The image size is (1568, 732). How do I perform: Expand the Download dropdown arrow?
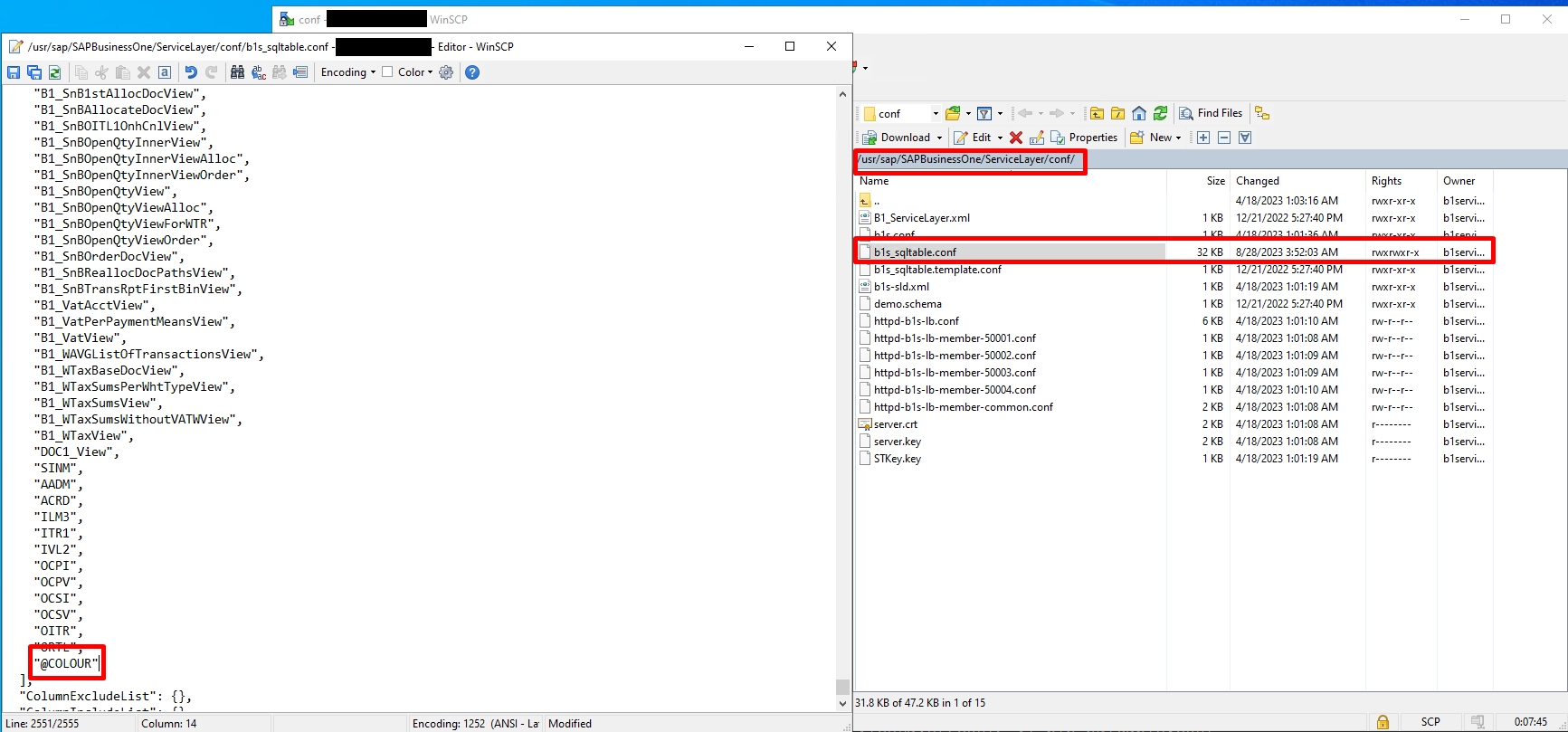point(939,138)
